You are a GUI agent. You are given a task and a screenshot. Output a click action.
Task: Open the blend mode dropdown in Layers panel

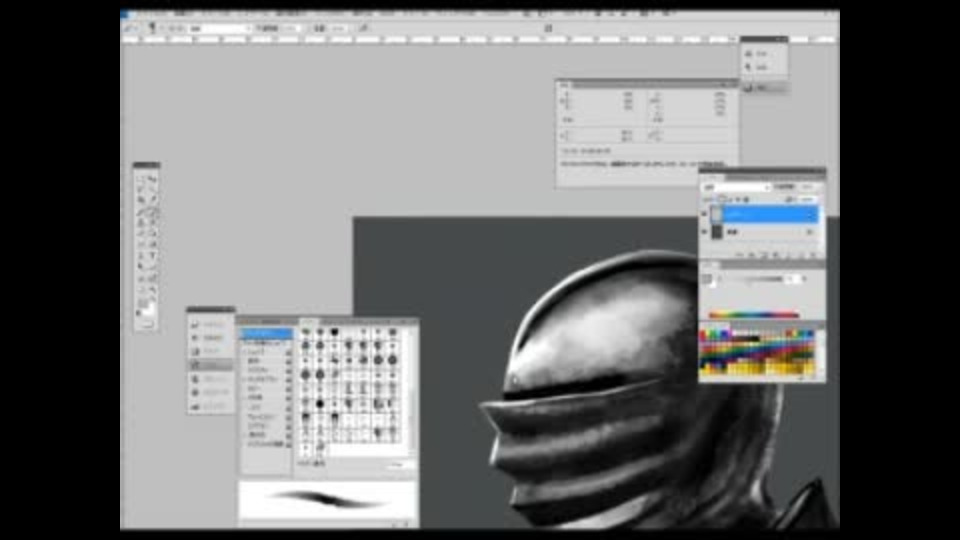pyautogui.click(x=737, y=187)
